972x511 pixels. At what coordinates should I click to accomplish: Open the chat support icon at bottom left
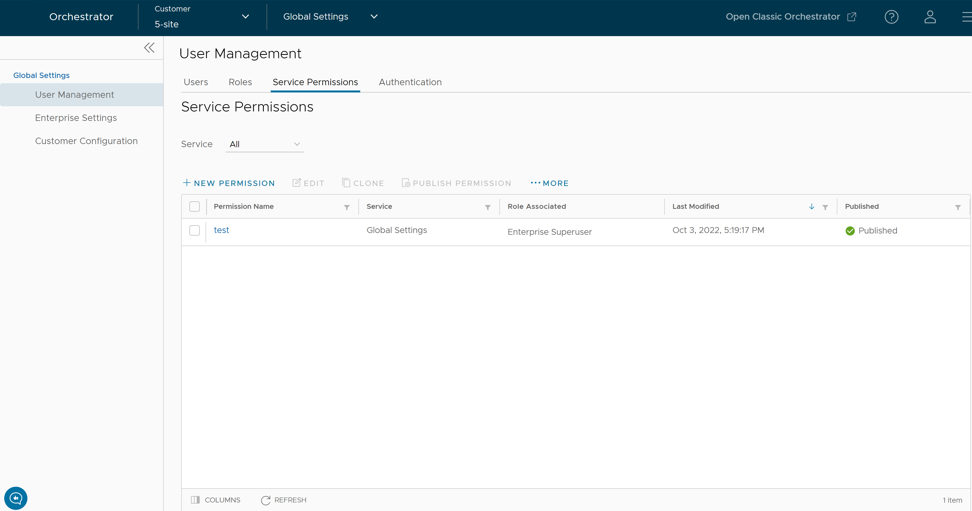click(x=16, y=498)
